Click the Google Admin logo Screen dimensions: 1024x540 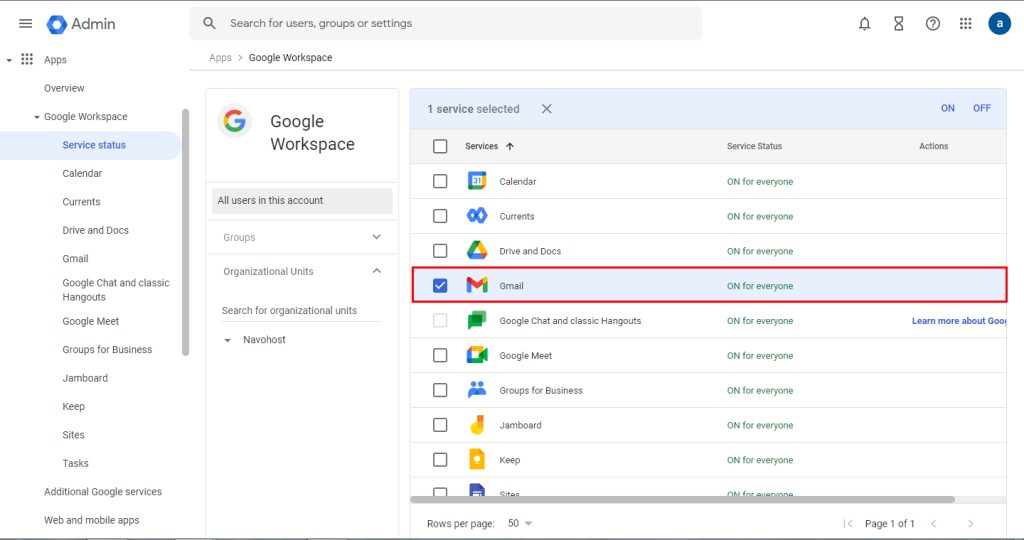(81, 24)
